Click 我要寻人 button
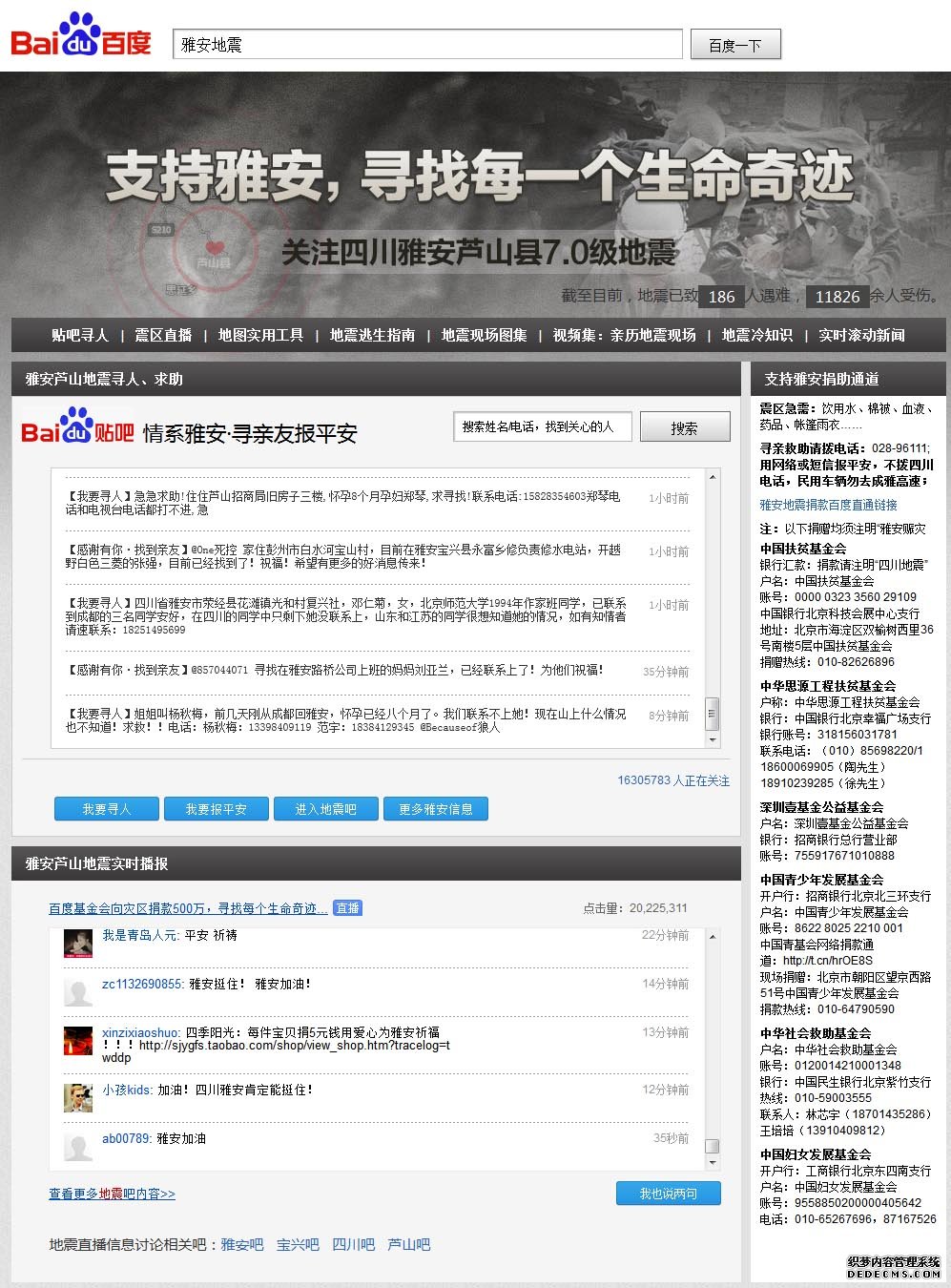This screenshot has width=951, height=1288. (x=106, y=809)
